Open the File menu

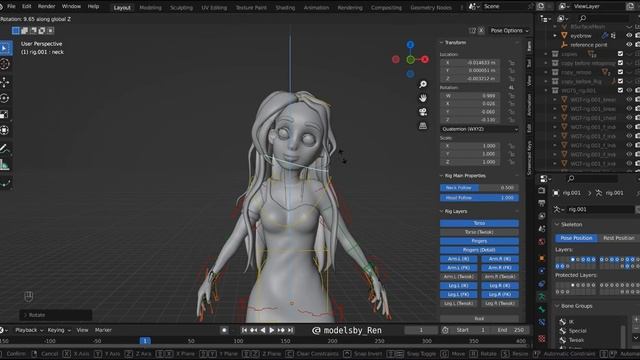[11, 7]
